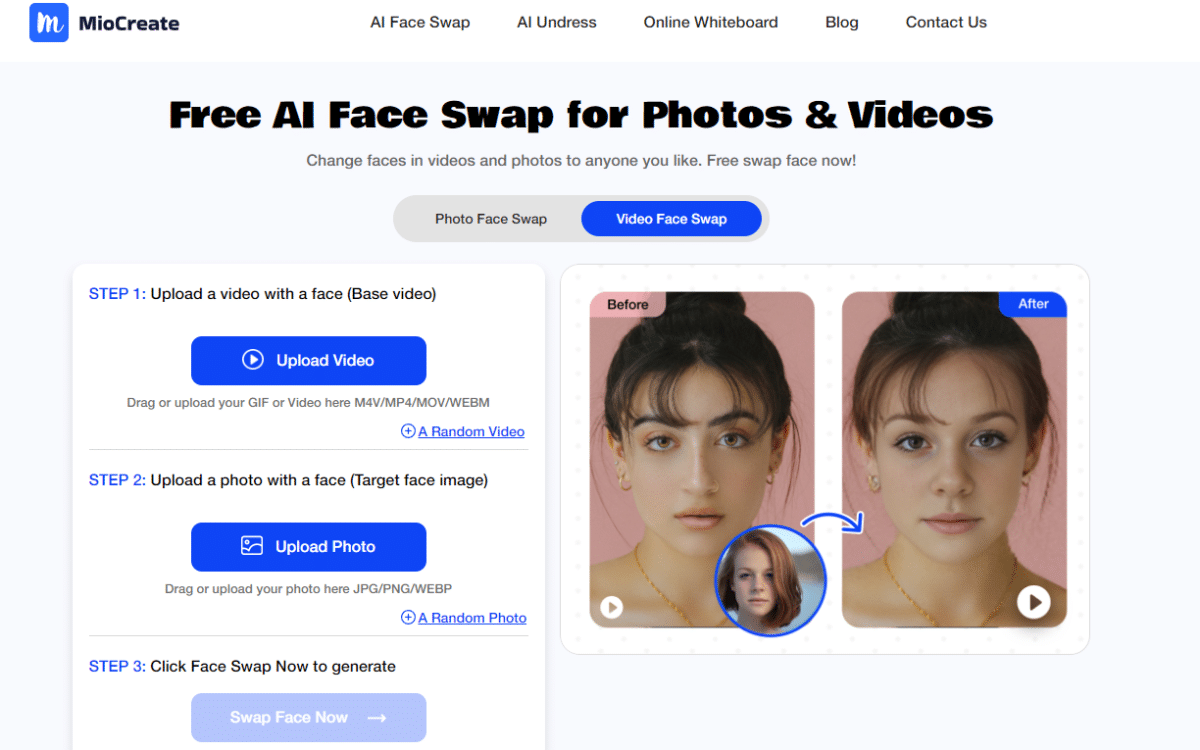Image resolution: width=1200 pixels, height=750 pixels.
Task: Open the AI Face Swap menu item
Action: click(x=420, y=22)
